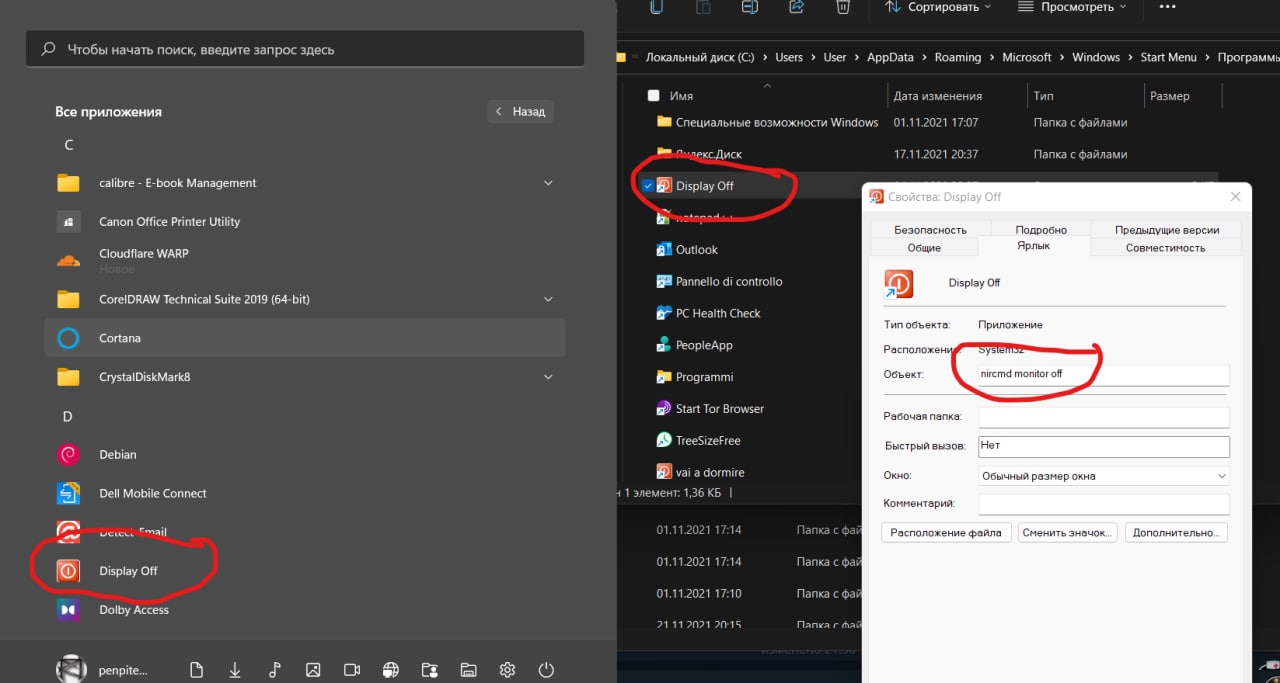Open the Предыдущие версии tab
This screenshot has height=683, width=1280.
[x=1166, y=230]
